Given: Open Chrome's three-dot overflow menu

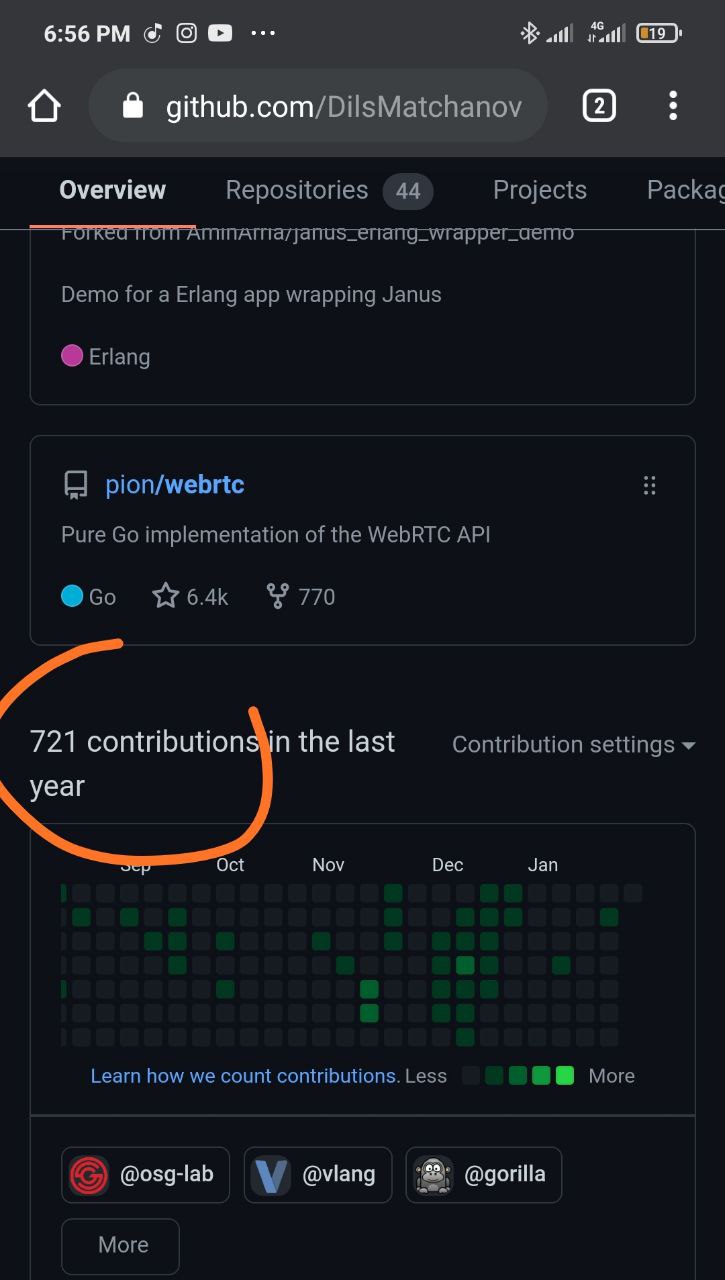Looking at the screenshot, I should tap(673, 106).
